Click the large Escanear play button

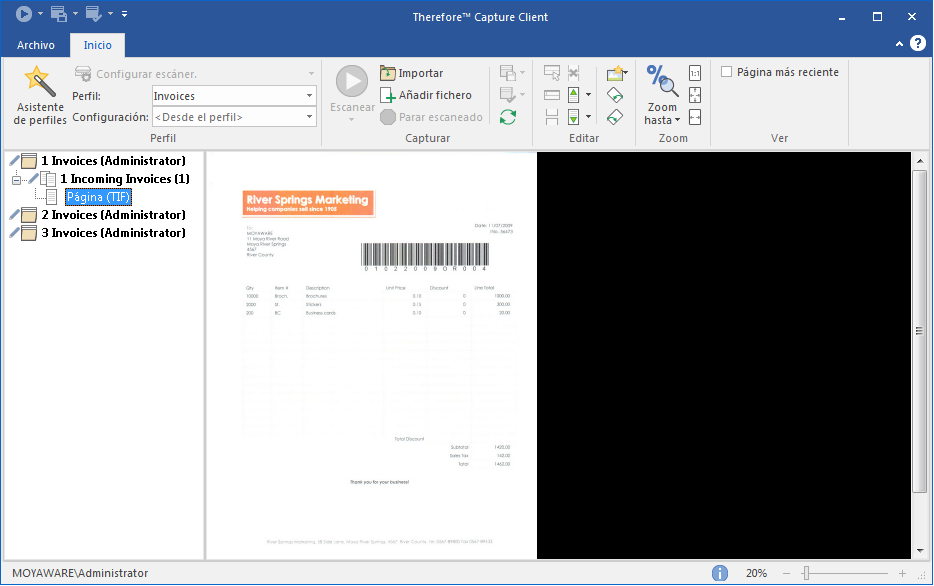tap(352, 82)
